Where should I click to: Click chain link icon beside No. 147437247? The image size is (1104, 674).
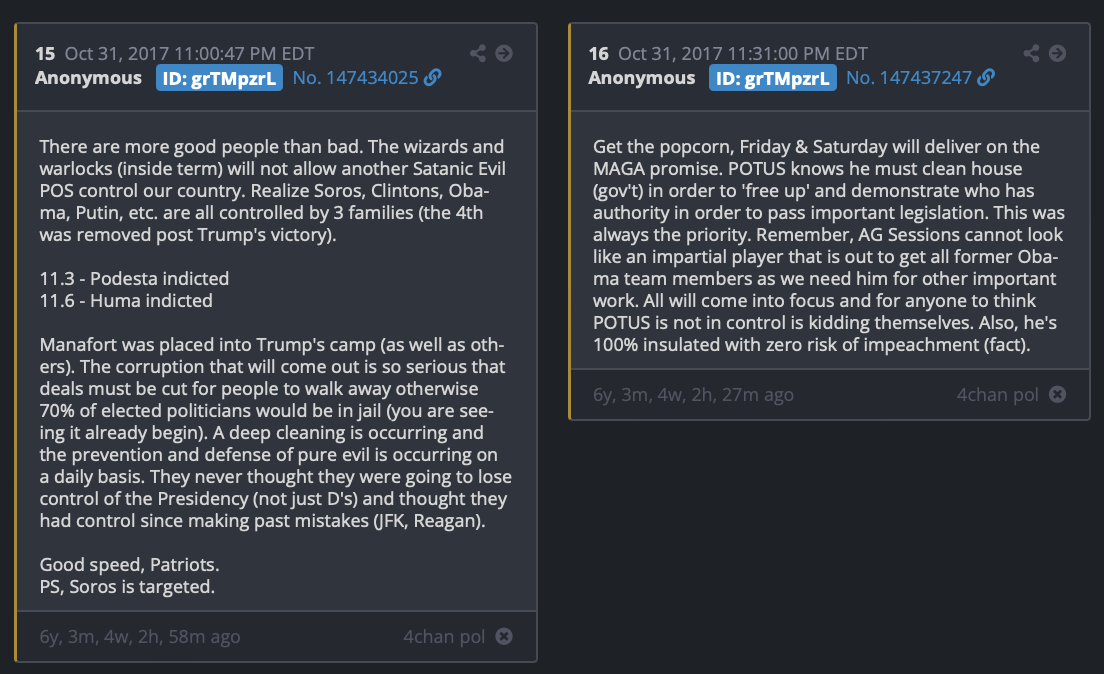pyautogui.click(x=986, y=78)
